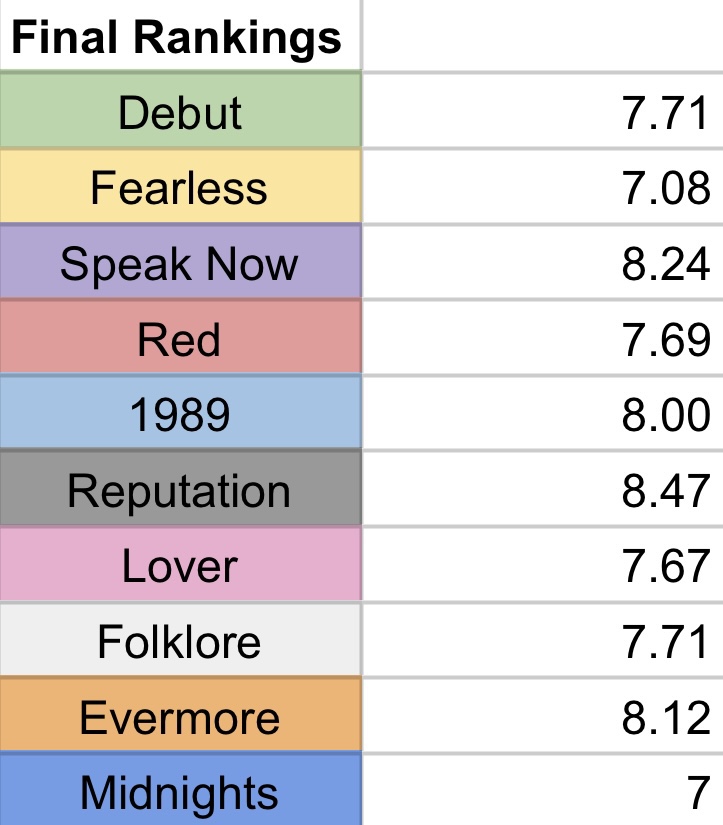Click the pink Lover cell
This screenshot has width=723, height=825.
click(180, 567)
